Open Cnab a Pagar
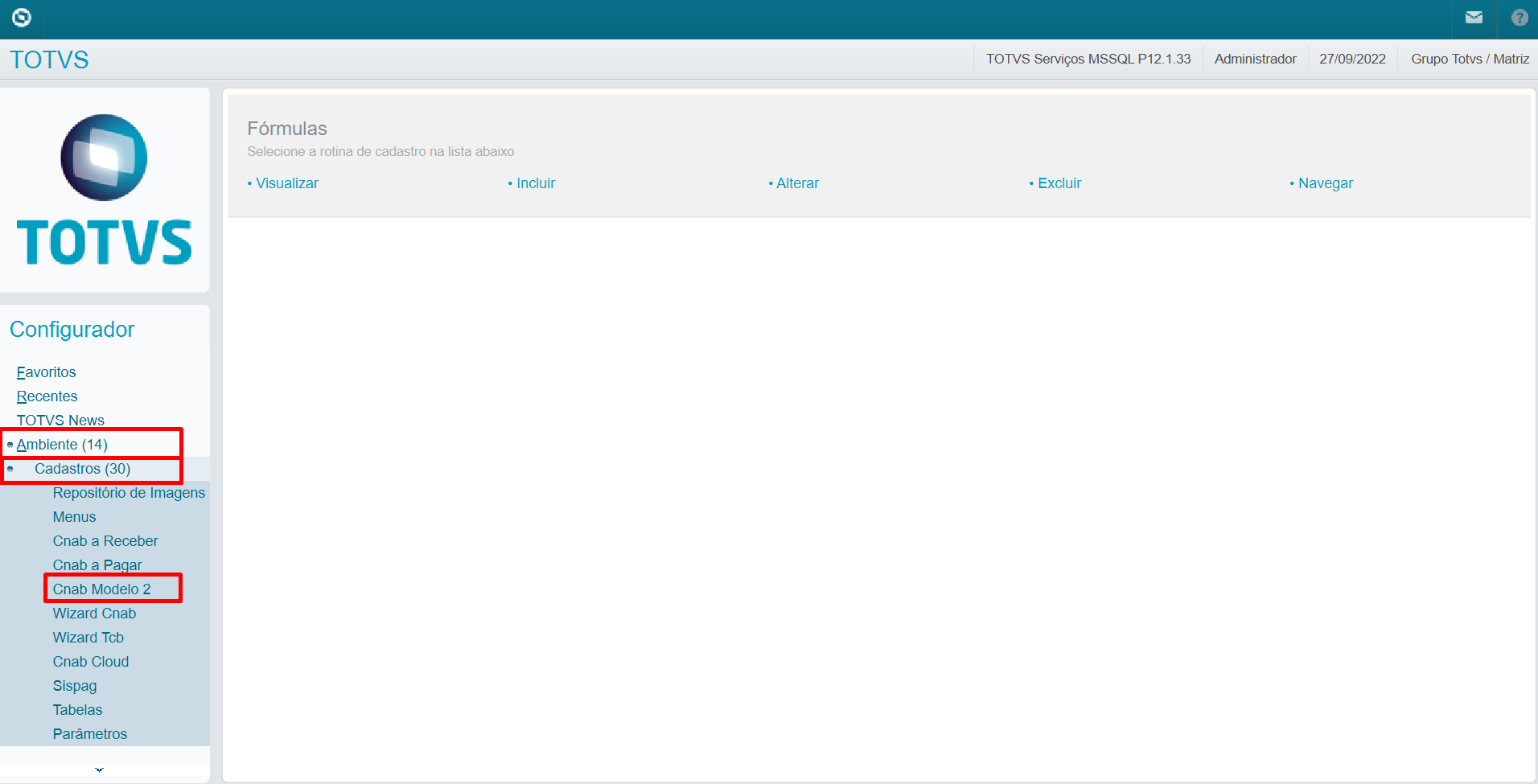This screenshot has width=1538, height=784. coord(97,565)
